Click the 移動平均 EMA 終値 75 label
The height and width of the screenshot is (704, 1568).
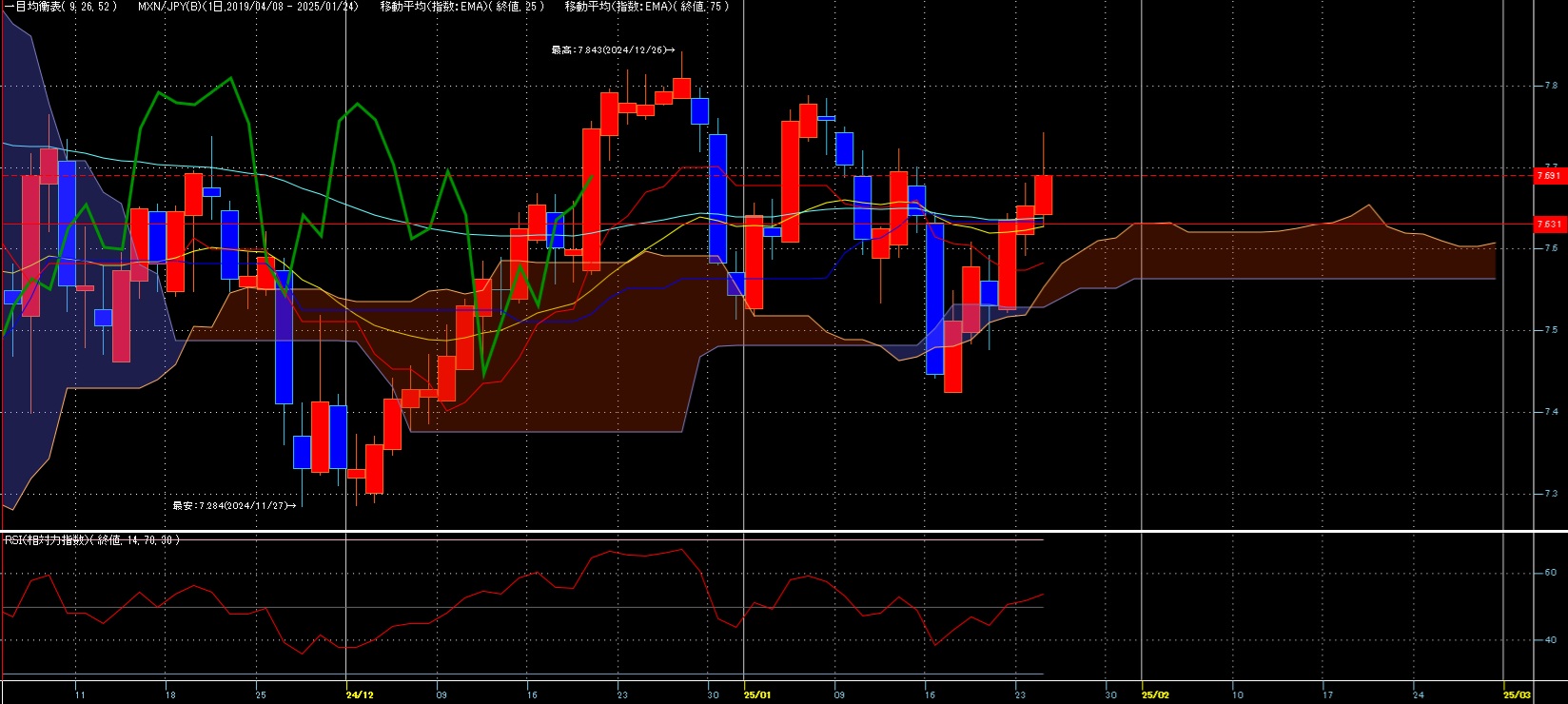click(646, 7)
